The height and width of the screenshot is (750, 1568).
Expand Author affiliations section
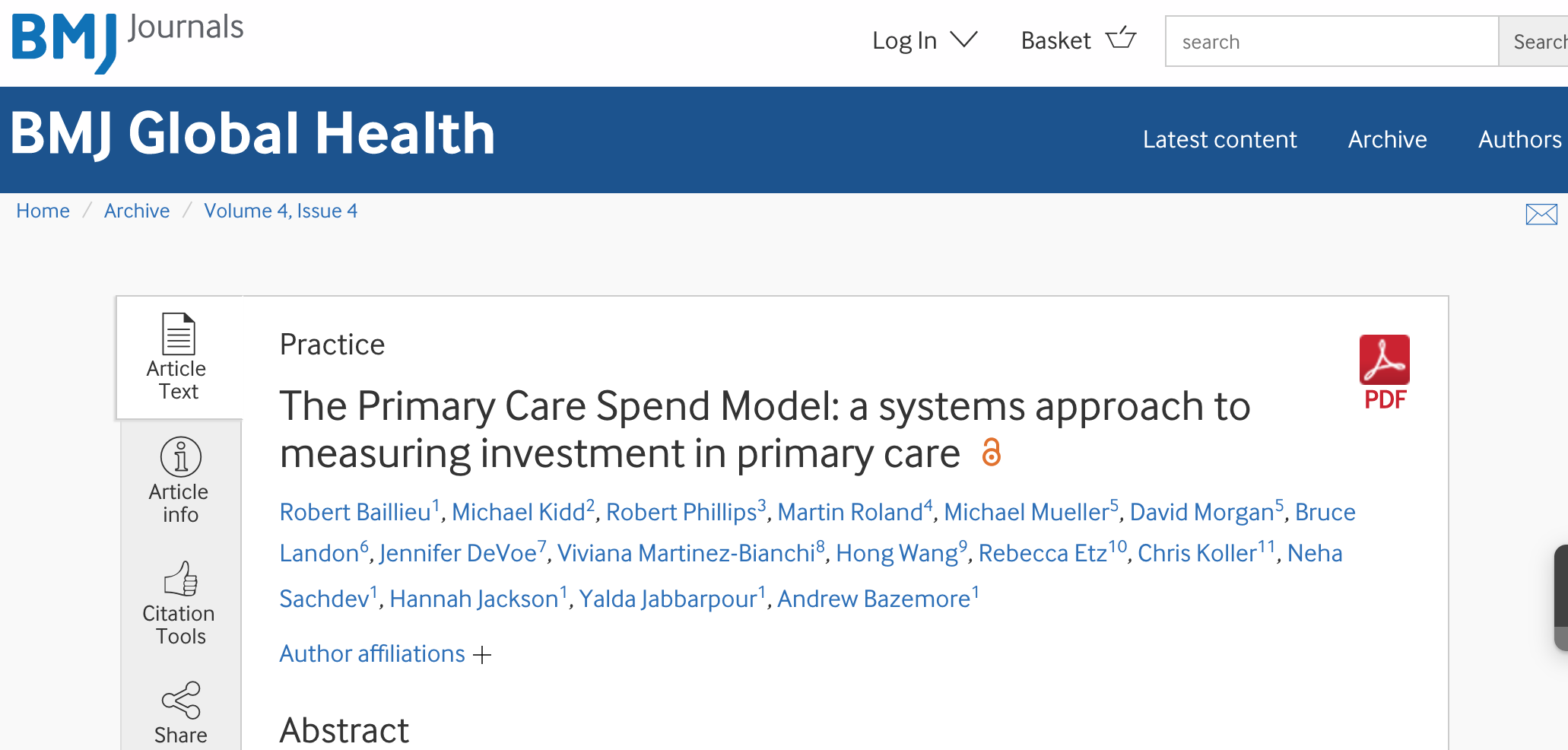click(x=385, y=654)
